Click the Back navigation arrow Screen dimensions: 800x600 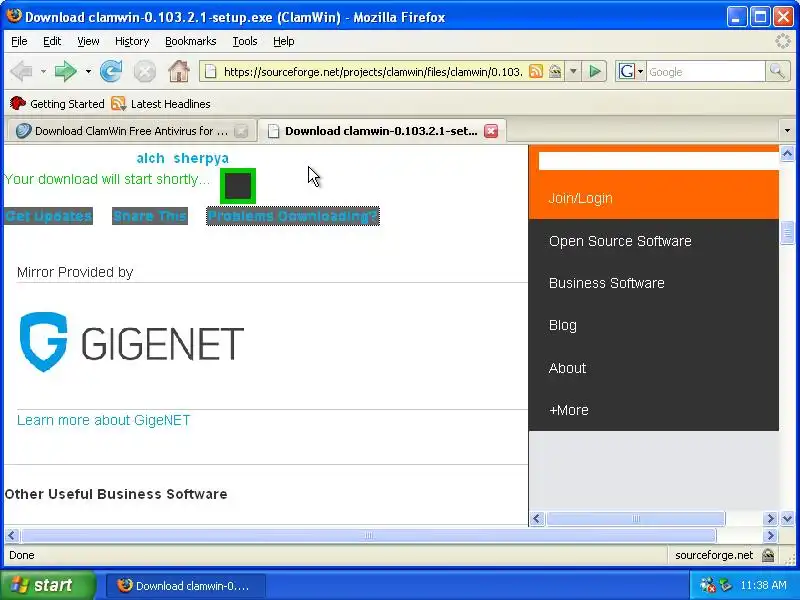pos(21,71)
